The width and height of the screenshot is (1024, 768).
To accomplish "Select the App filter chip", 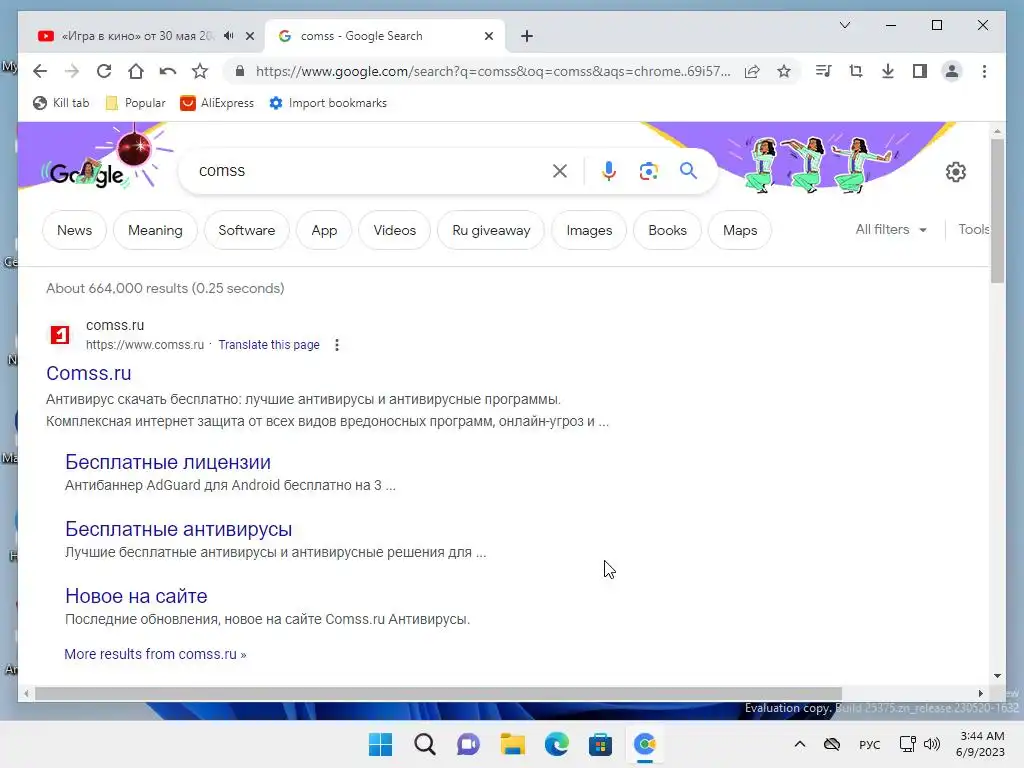I will click(x=324, y=231).
